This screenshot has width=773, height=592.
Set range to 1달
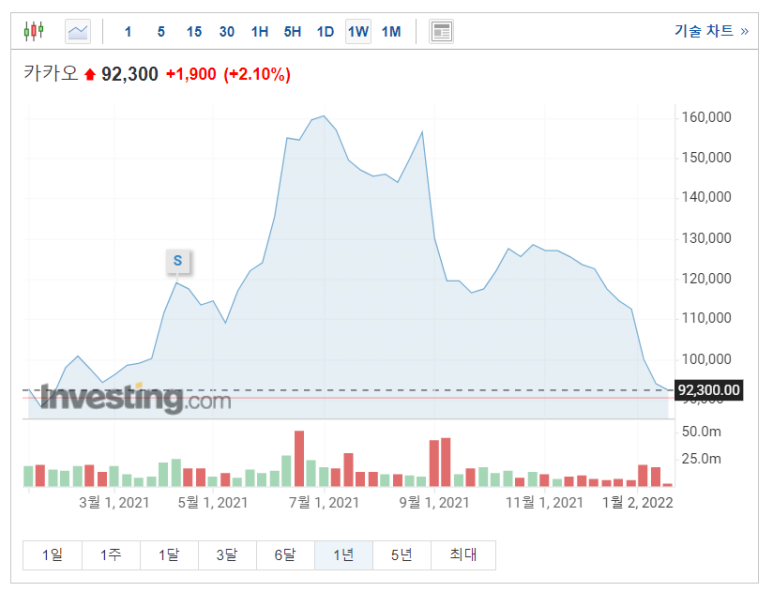169,555
